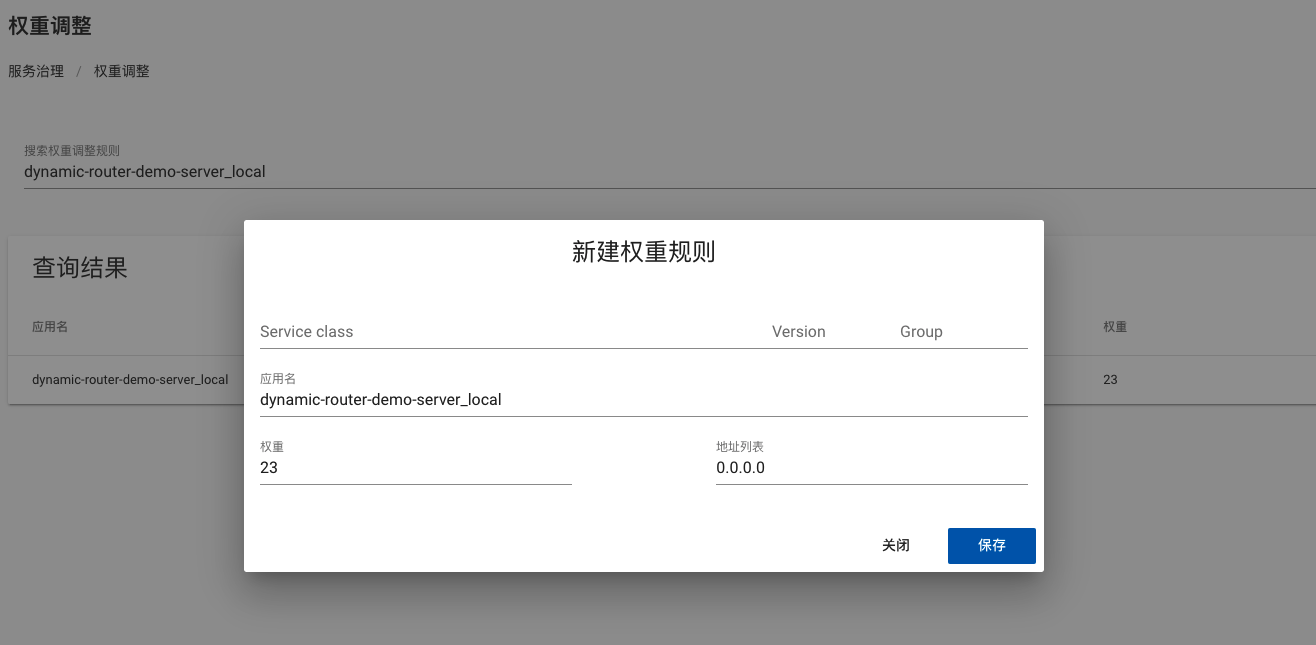Click the 权重 field showing 23

point(416,467)
